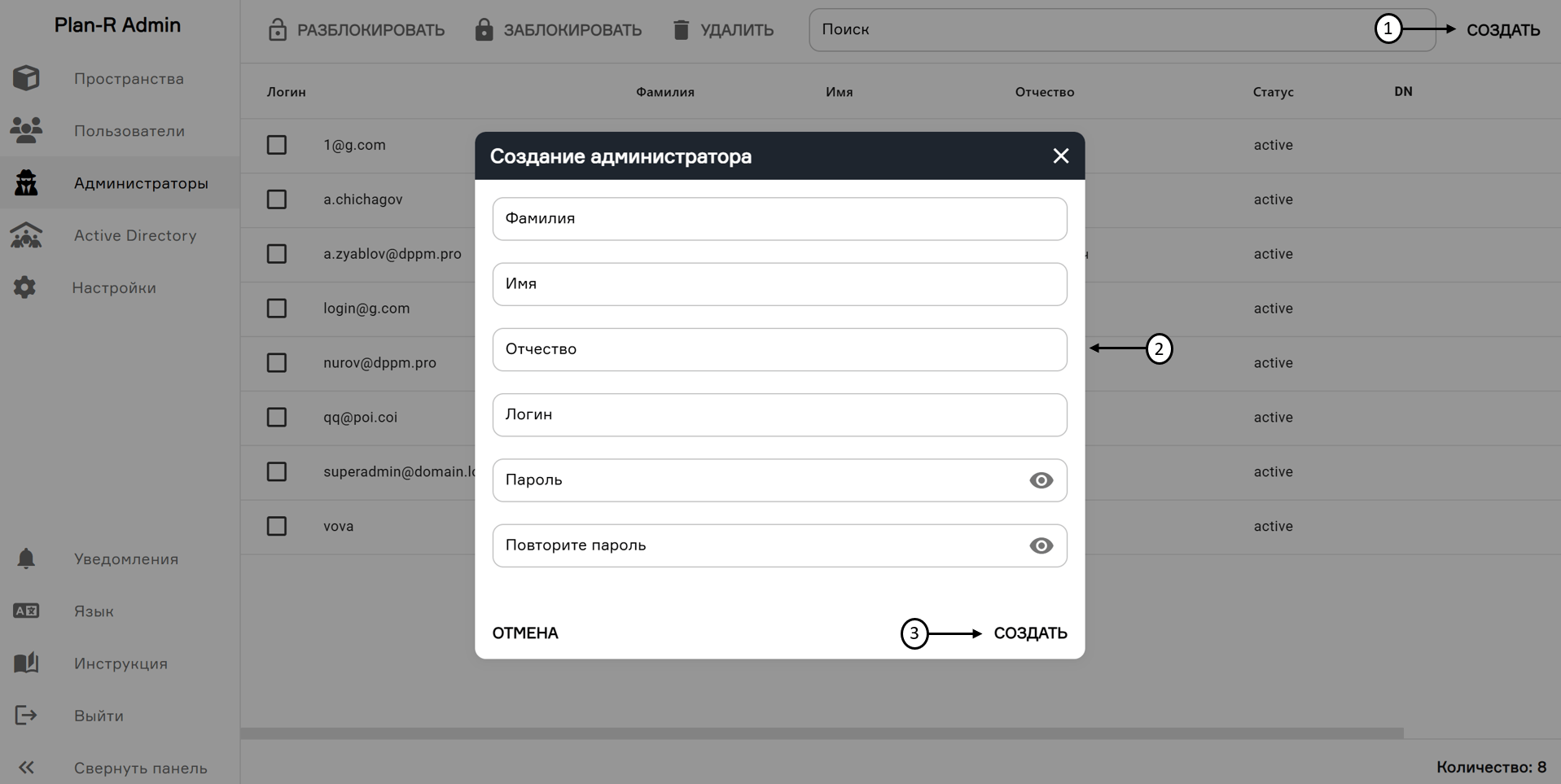The width and height of the screenshot is (1561, 784).
Task: Click СОЗДАТЬ inside the modal
Action: (x=1030, y=633)
